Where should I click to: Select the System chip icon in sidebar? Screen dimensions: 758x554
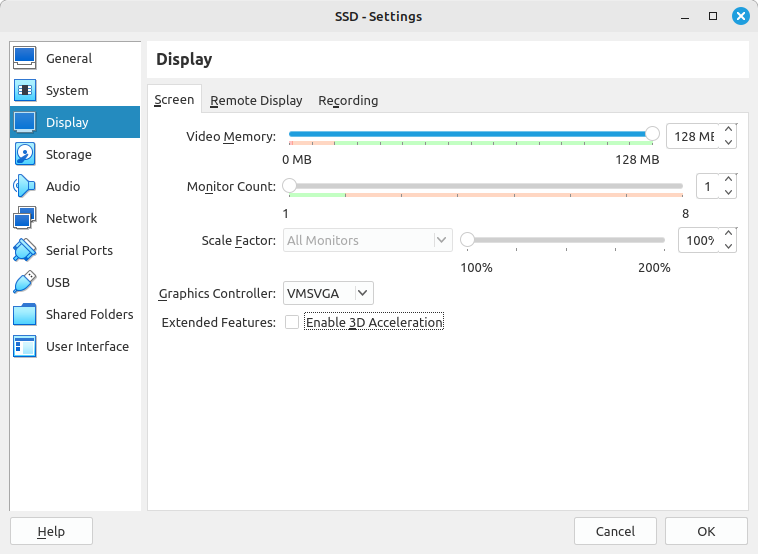tap(25, 91)
